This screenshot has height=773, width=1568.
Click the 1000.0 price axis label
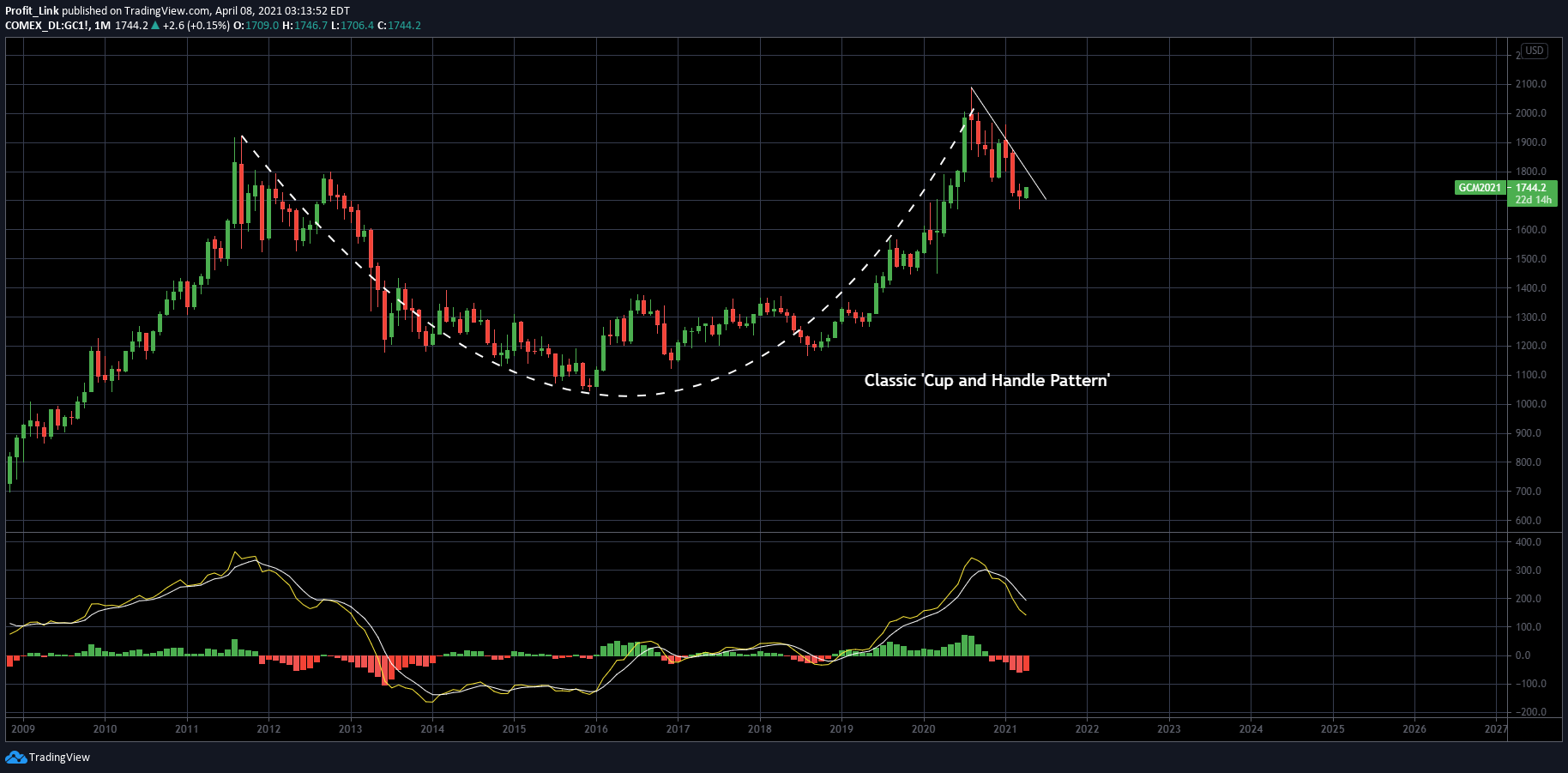pos(1531,404)
